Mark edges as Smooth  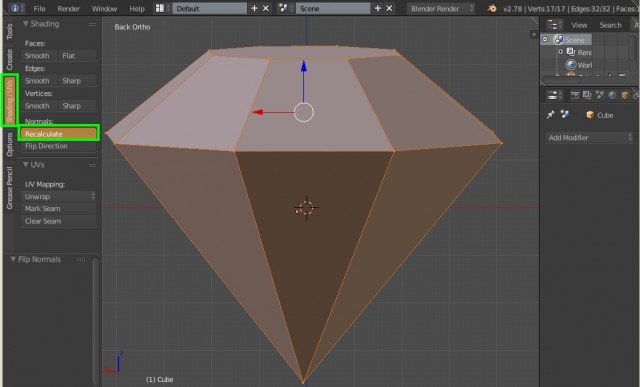pyautogui.click(x=40, y=81)
